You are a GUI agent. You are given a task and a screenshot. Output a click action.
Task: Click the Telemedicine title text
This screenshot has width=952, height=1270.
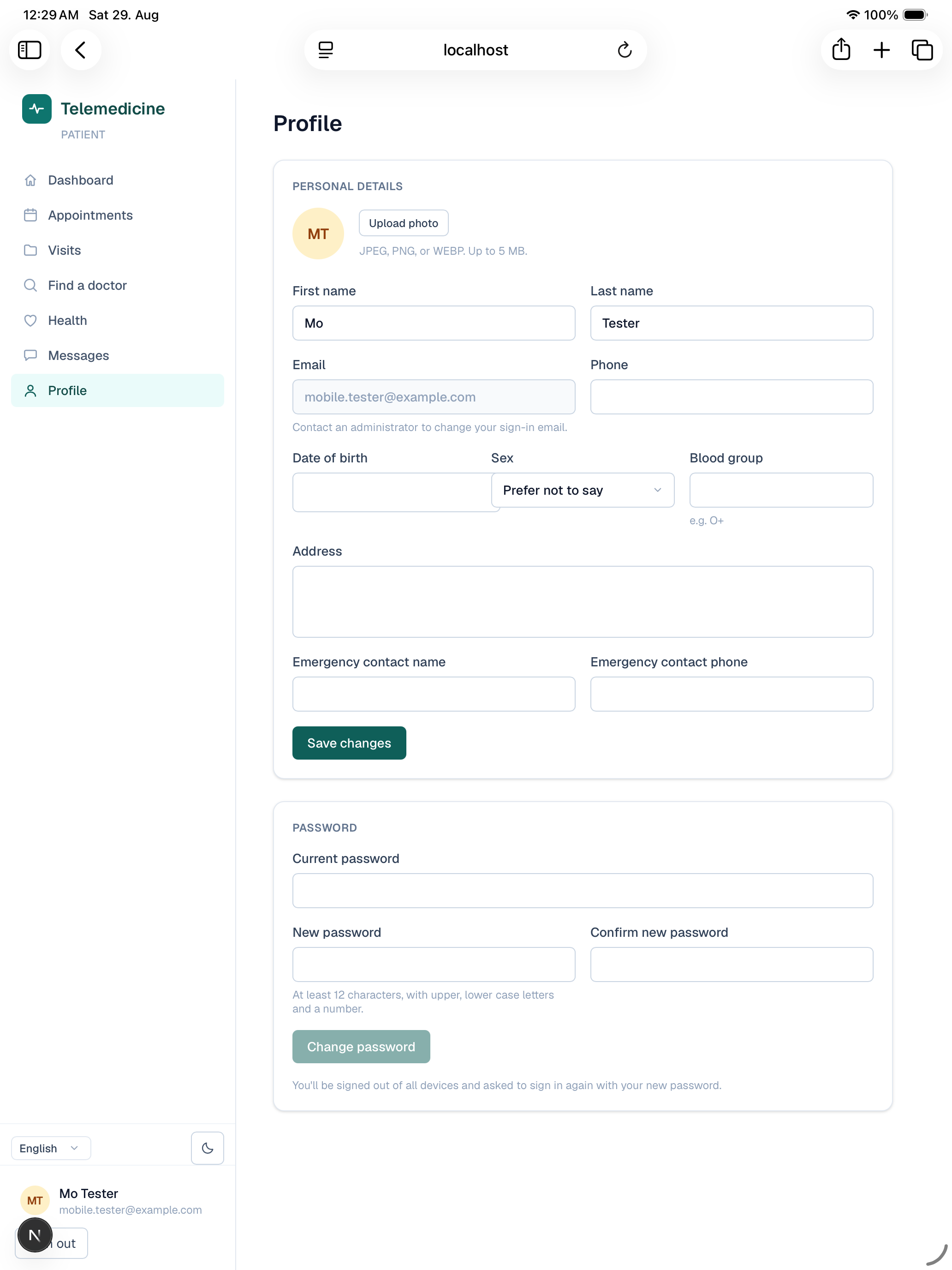[x=113, y=108]
